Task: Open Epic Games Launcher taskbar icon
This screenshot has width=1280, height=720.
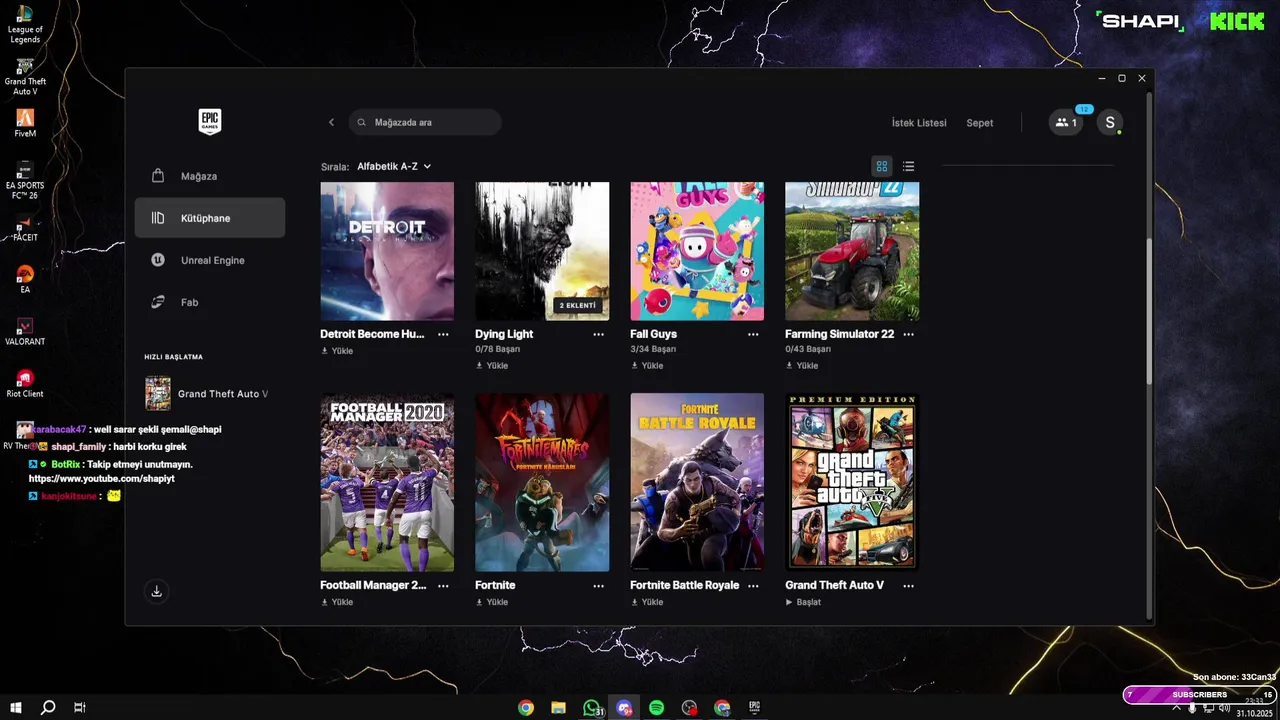Action: pyautogui.click(x=755, y=707)
